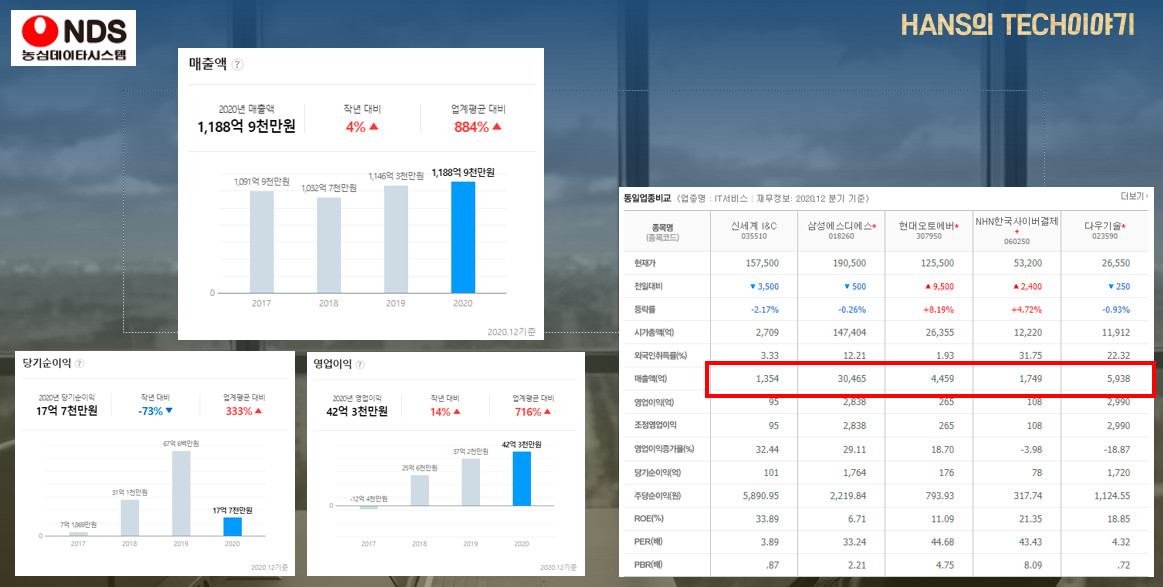Click the help icon beside 영업이익 title
The height and width of the screenshot is (587, 1163).
tap(360, 364)
